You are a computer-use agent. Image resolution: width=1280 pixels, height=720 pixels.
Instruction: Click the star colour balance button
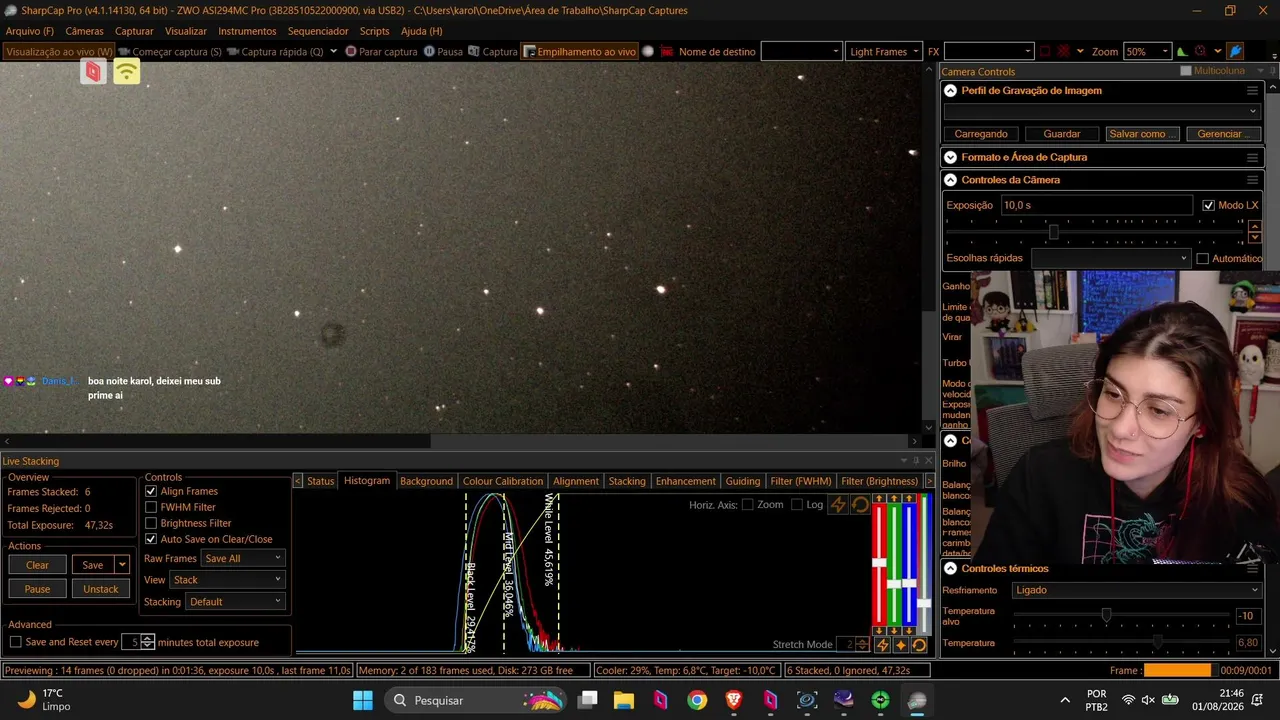(901, 645)
